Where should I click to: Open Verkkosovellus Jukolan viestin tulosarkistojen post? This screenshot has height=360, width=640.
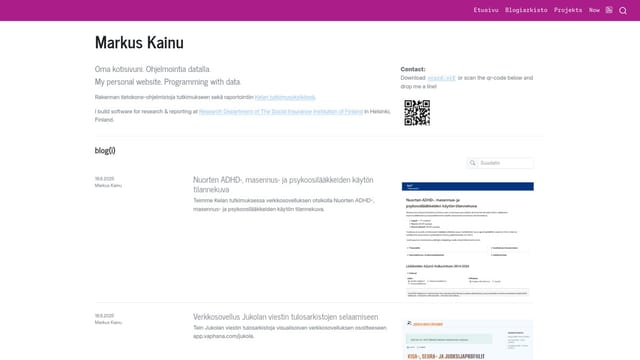click(x=285, y=317)
